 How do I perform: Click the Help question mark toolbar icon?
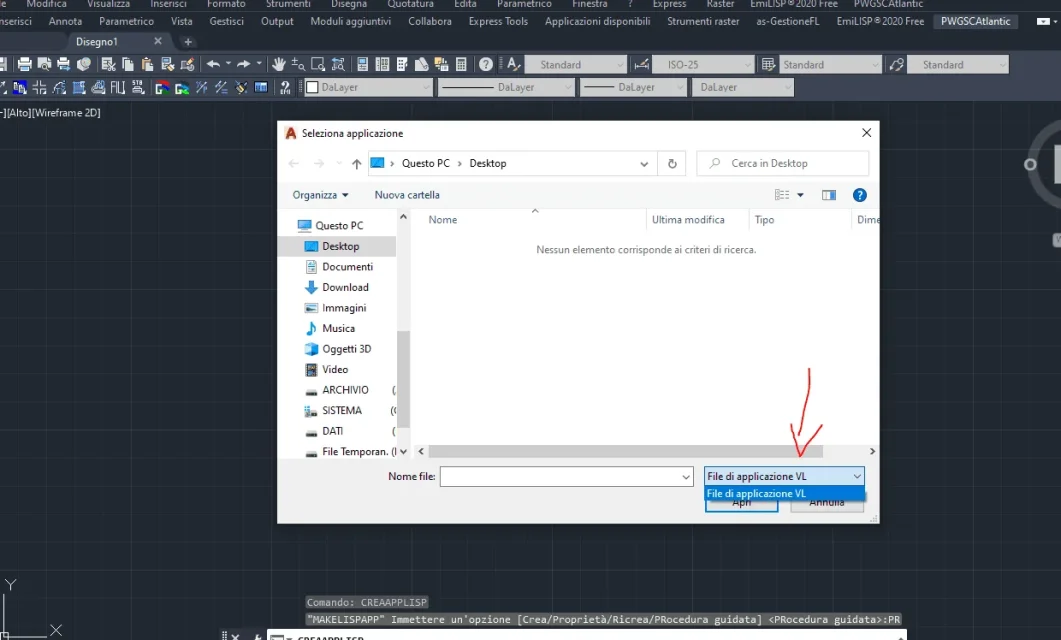point(486,64)
